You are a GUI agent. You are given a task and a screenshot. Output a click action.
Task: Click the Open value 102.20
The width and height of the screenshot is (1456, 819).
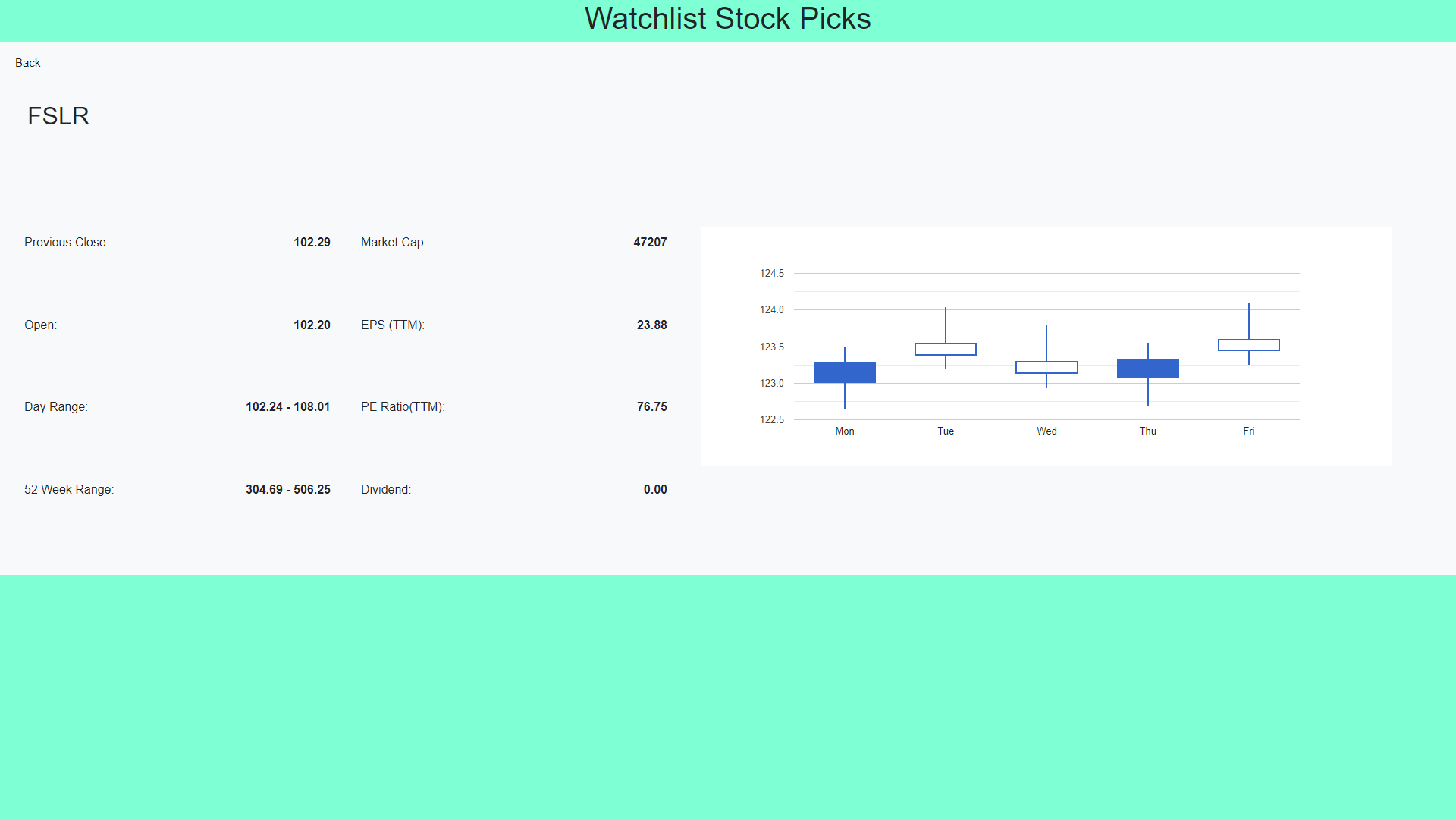point(312,325)
